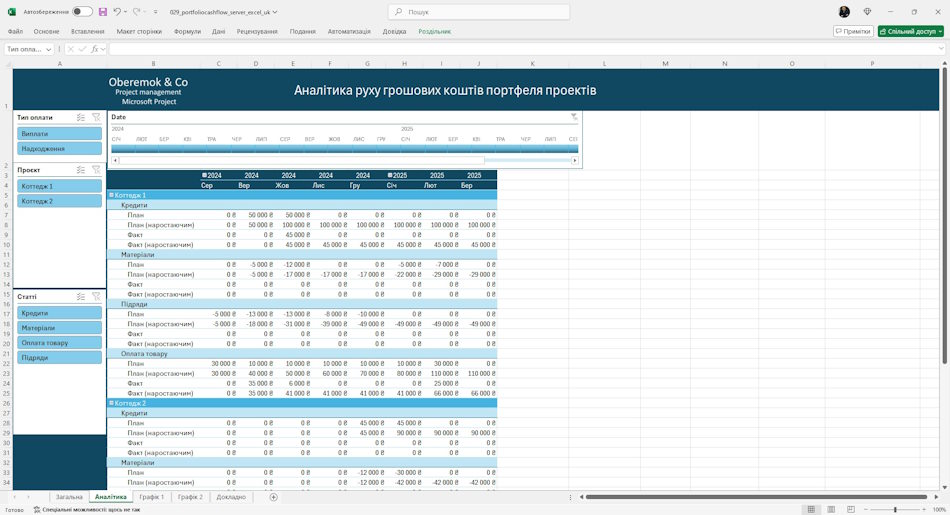Toggle the Автозбереження switch
Image resolution: width=950 pixels, height=515 pixels.
pyautogui.click(x=82, y=12)
